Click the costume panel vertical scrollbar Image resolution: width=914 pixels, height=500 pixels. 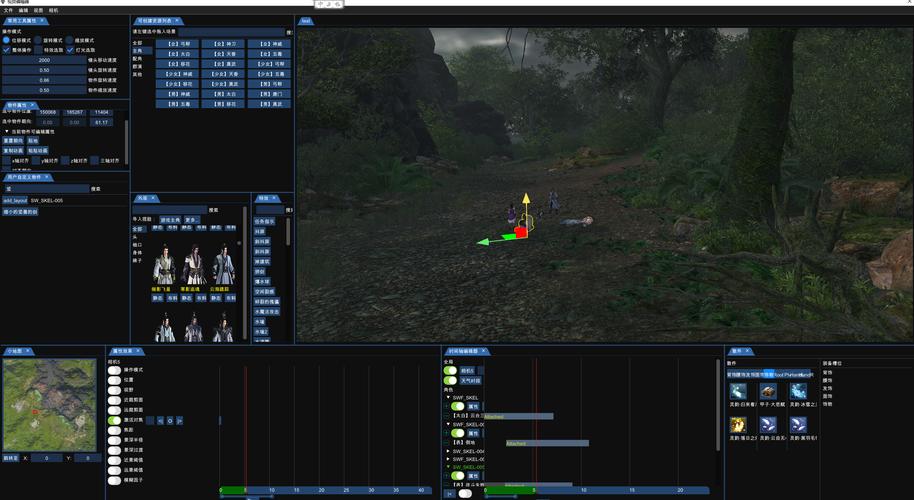[244, 274]
